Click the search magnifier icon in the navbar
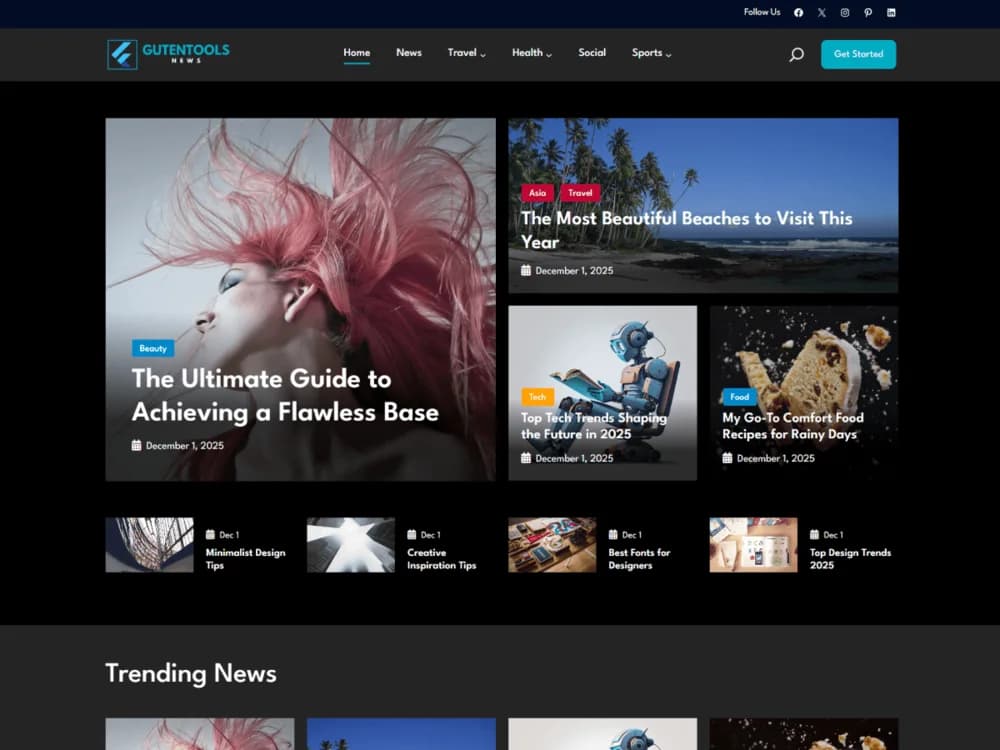 click(x=796, y=54)
